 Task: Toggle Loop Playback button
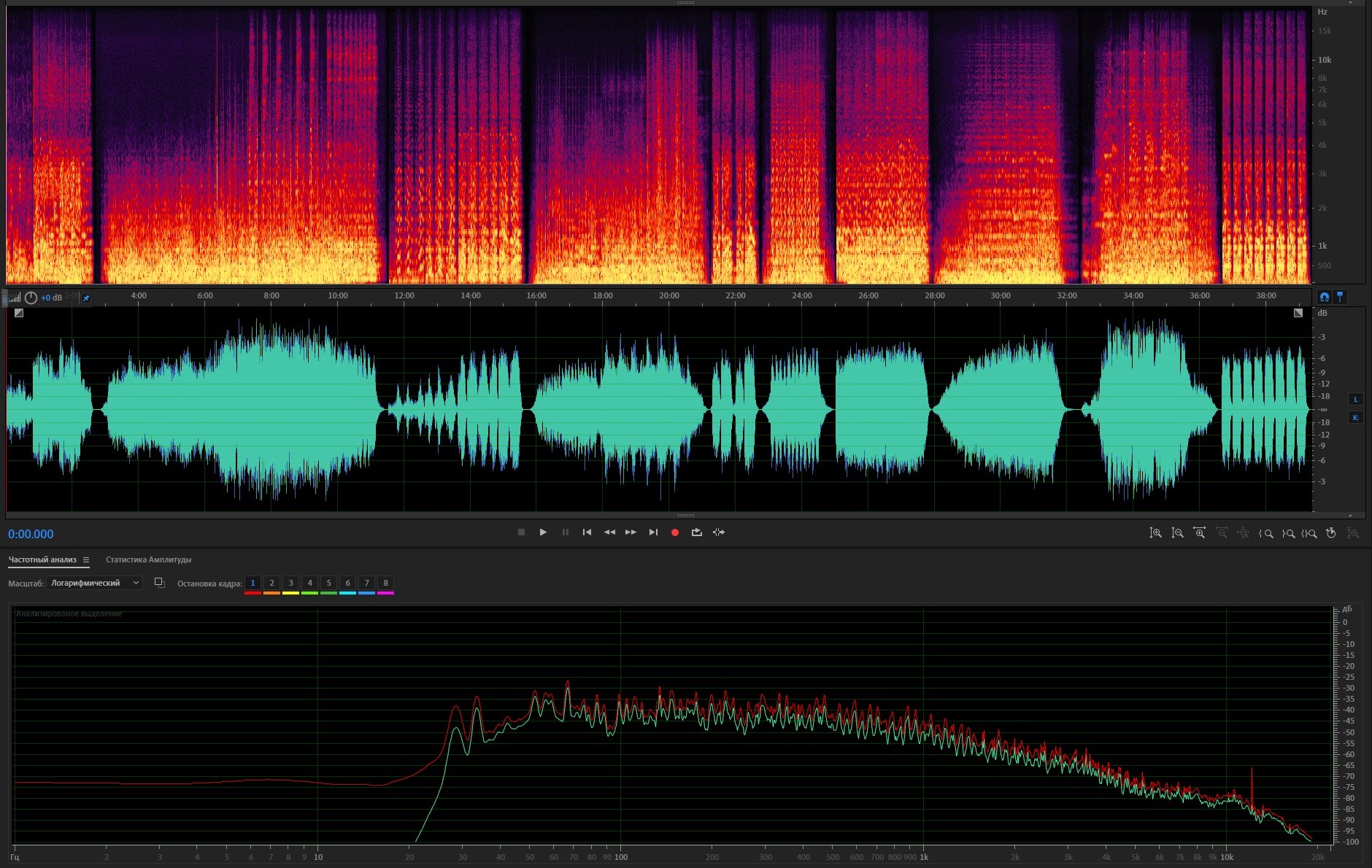click(697, 532)
